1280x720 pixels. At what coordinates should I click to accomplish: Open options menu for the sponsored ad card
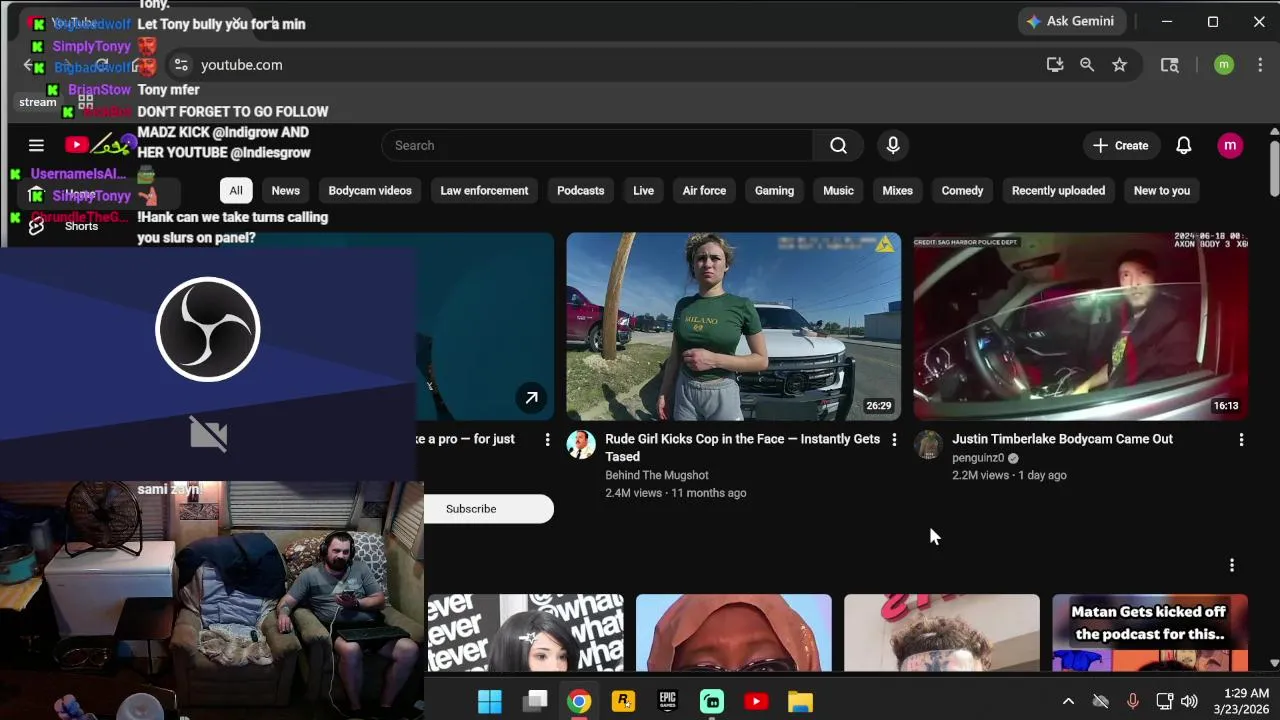(547, 440)
